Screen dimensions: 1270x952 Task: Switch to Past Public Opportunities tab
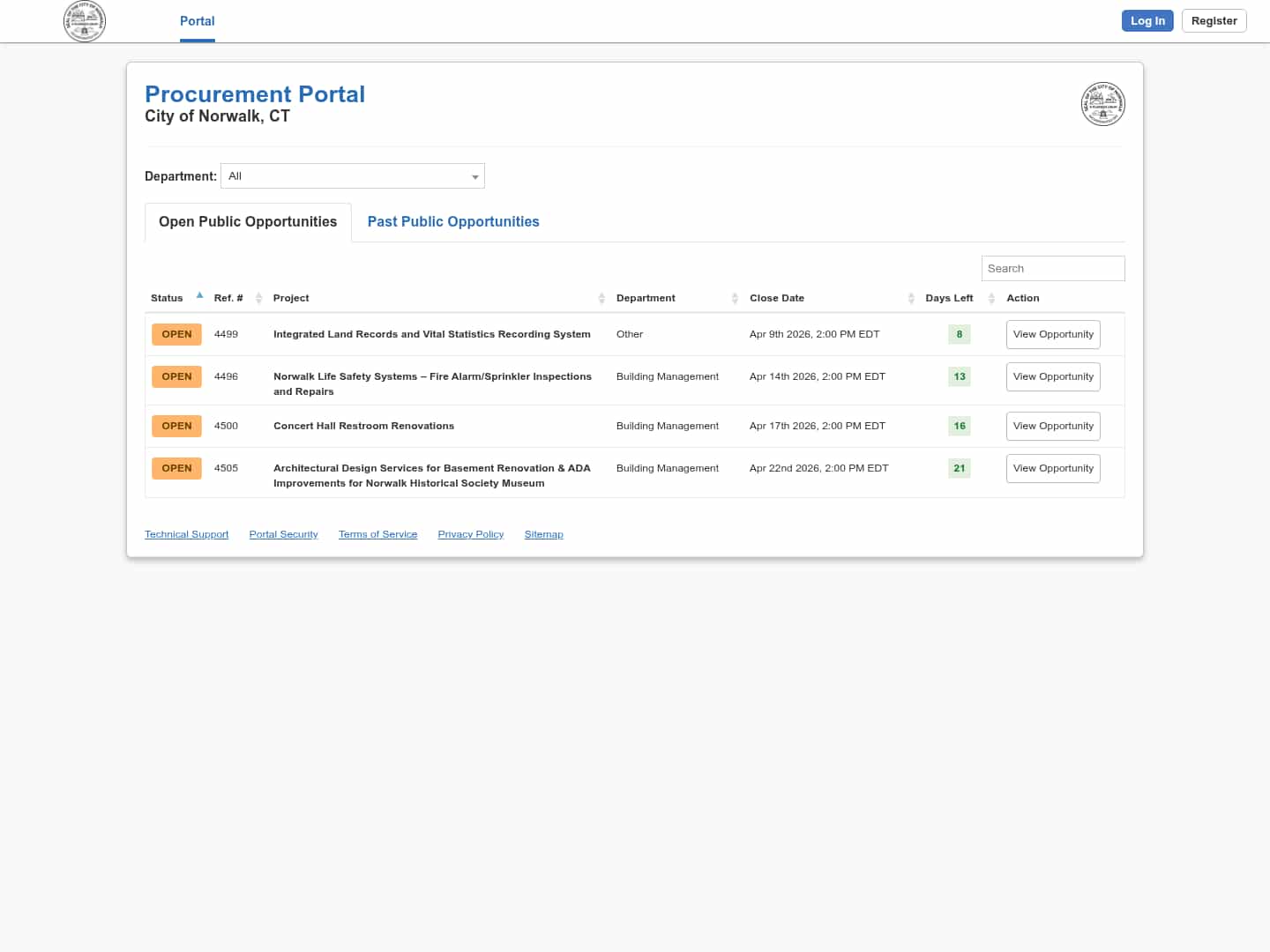point(453,222)
